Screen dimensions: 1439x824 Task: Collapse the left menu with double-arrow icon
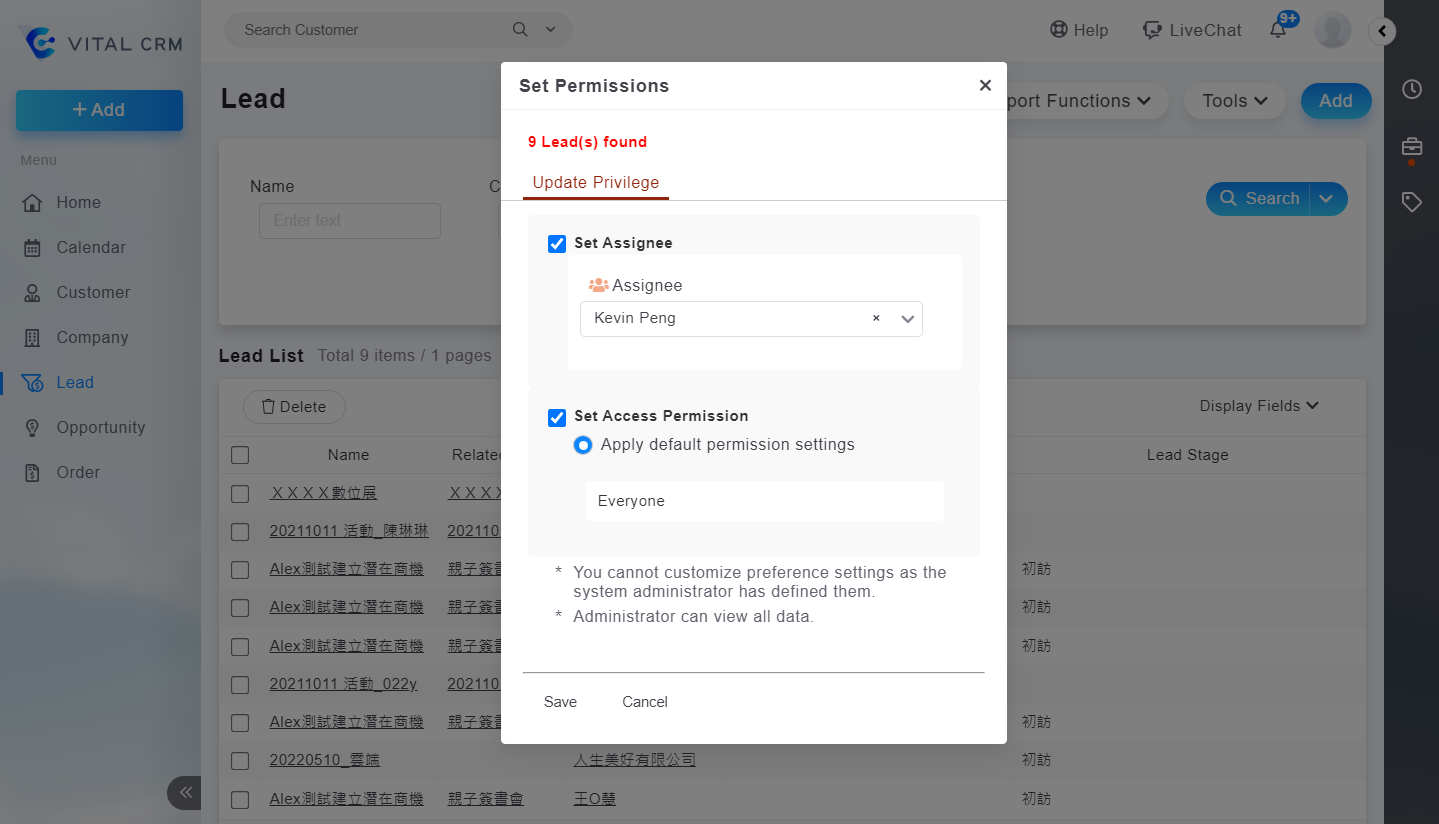185,793
